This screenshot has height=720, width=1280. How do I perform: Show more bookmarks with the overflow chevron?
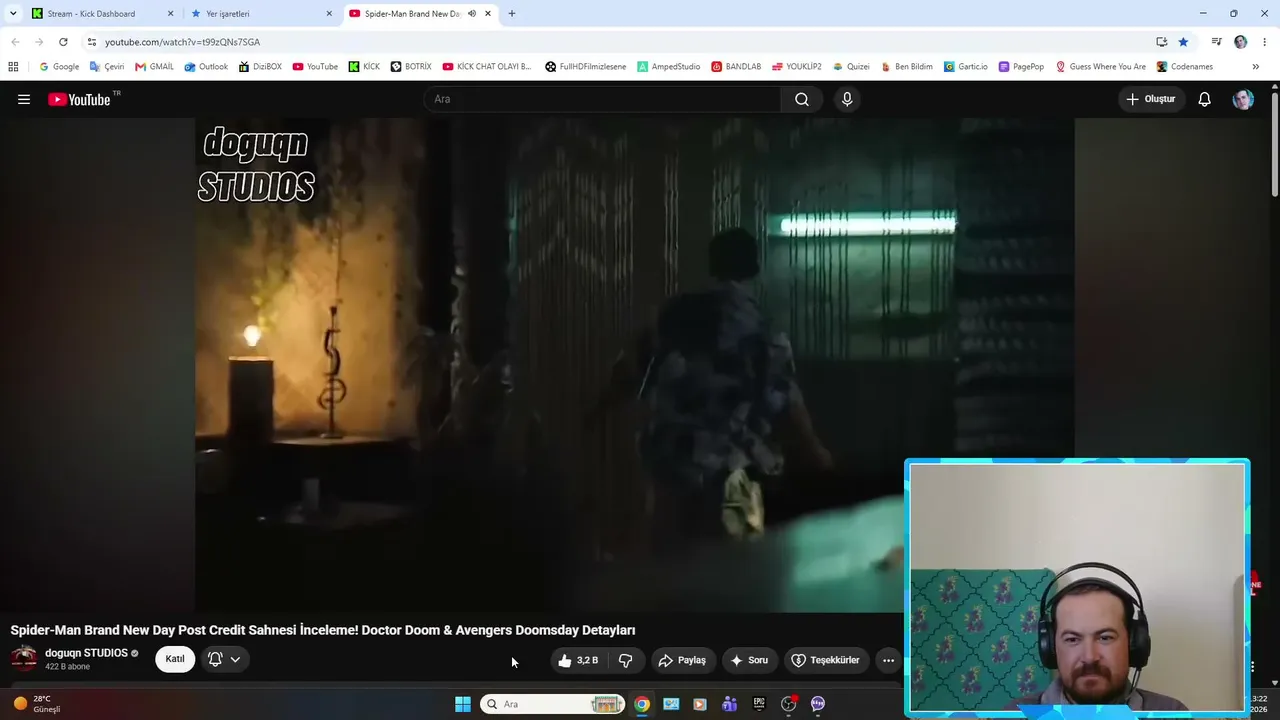(x=1255, y=67)
